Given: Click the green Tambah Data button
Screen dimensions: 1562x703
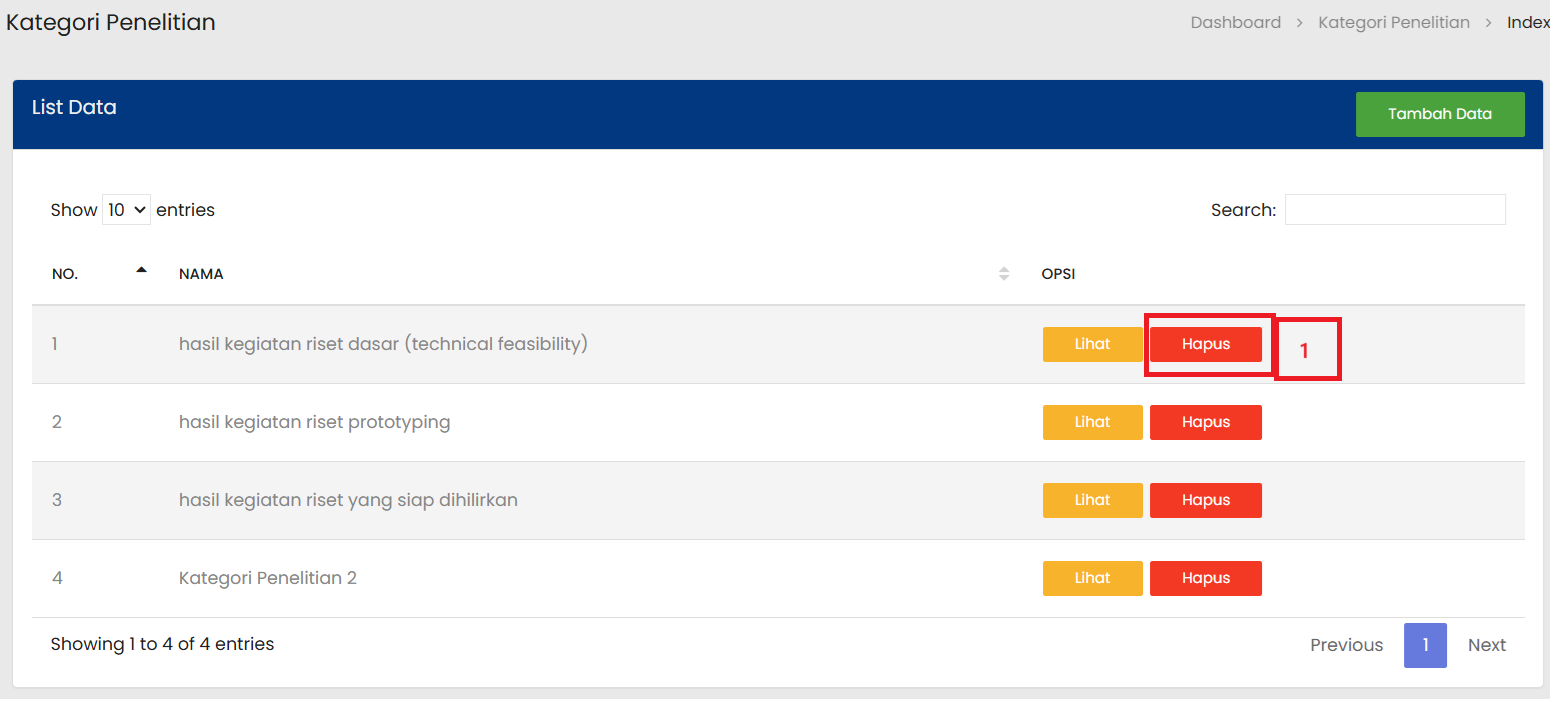Looking at the screenshot, I should click(x=1439, y=114).
